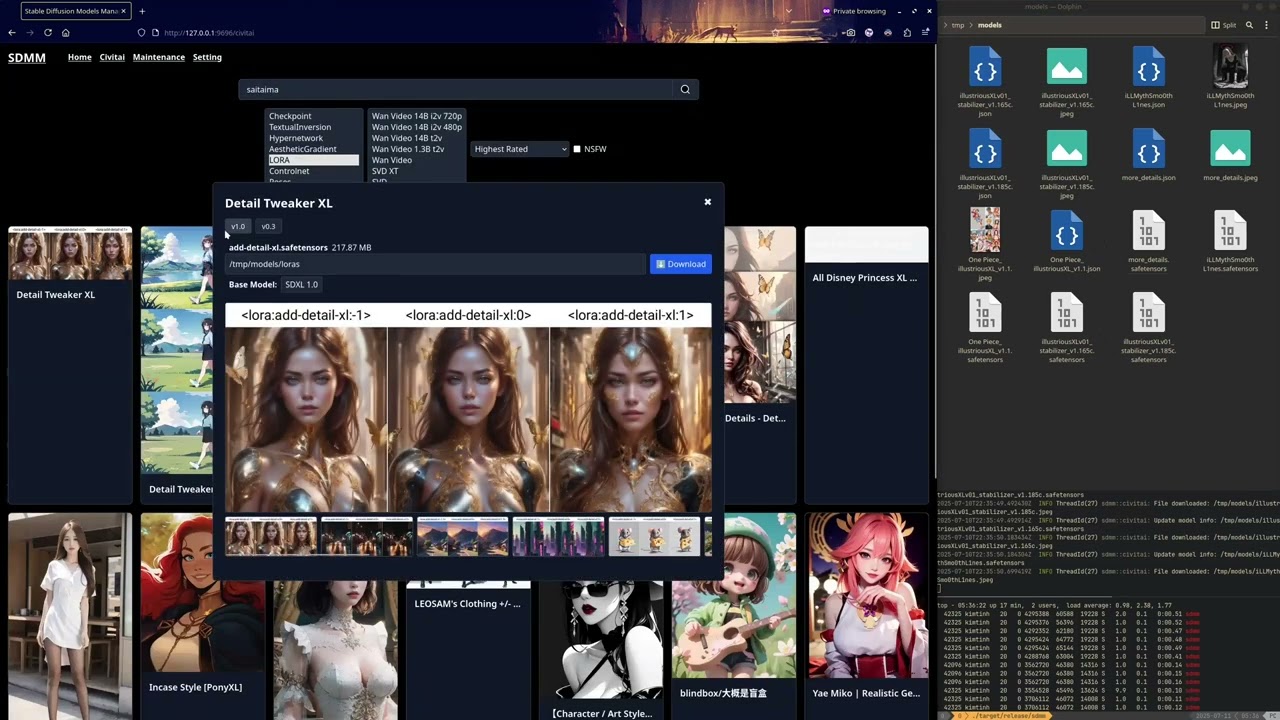Screen dimensions: 1280x720
Task: Open the Yae Miko Realistic Genshin card
Action: (866, 616)
